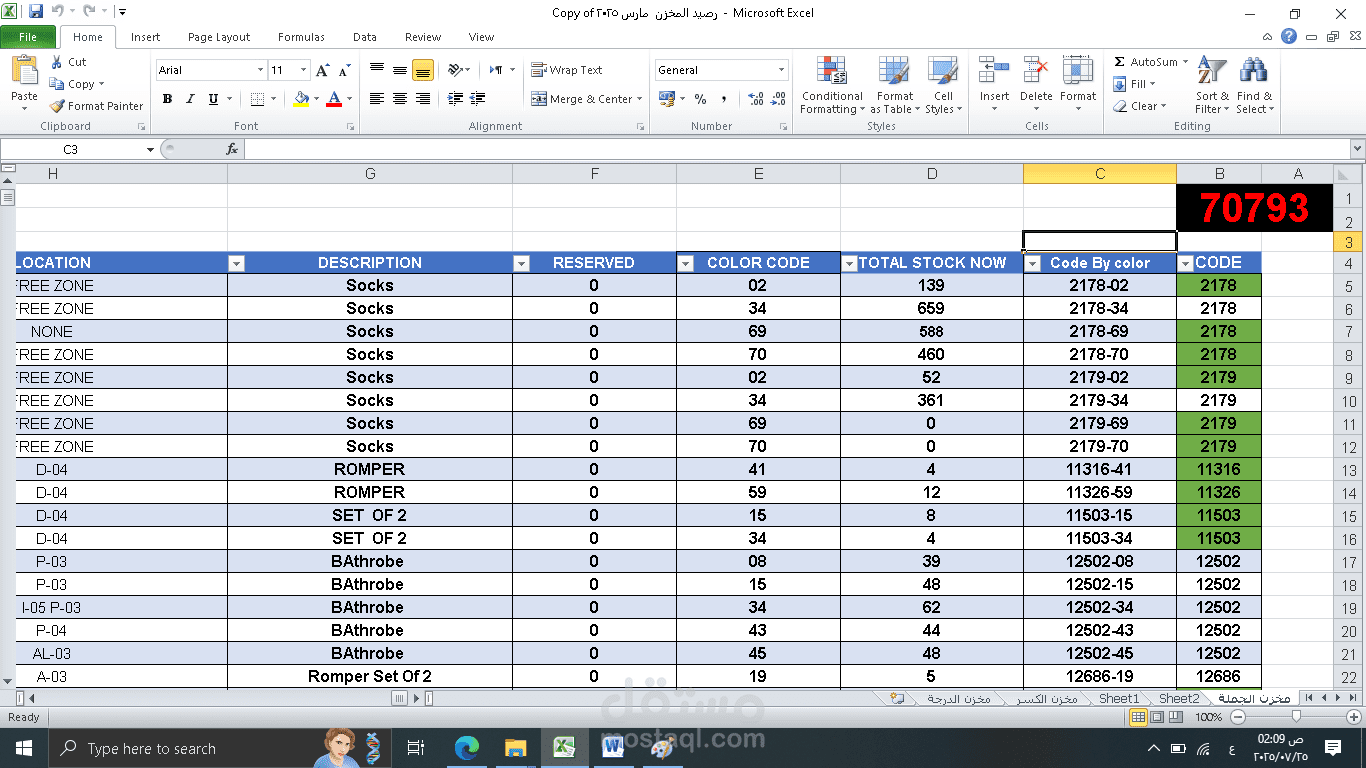The height and width of the screenshot is (768, 1366).
Task: Switch to the Review tab
Action: pos(423,37)
